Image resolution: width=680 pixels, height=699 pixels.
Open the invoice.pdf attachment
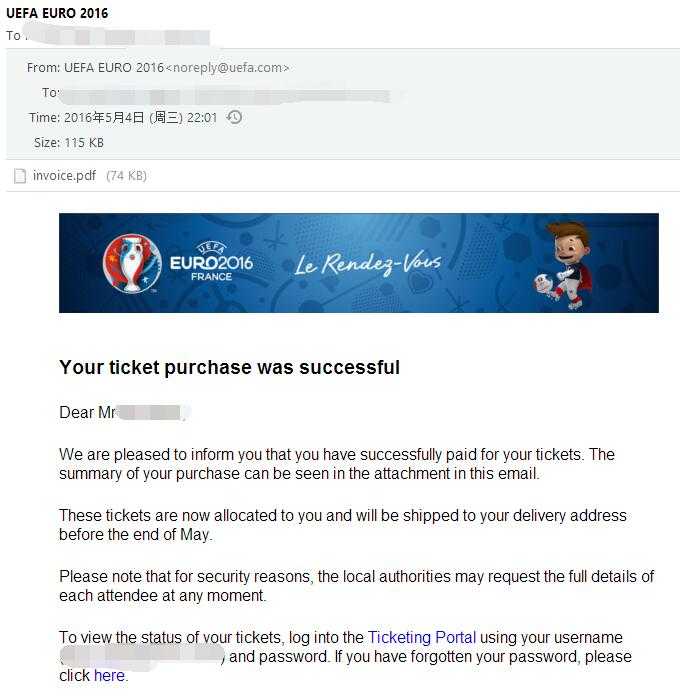64,176
